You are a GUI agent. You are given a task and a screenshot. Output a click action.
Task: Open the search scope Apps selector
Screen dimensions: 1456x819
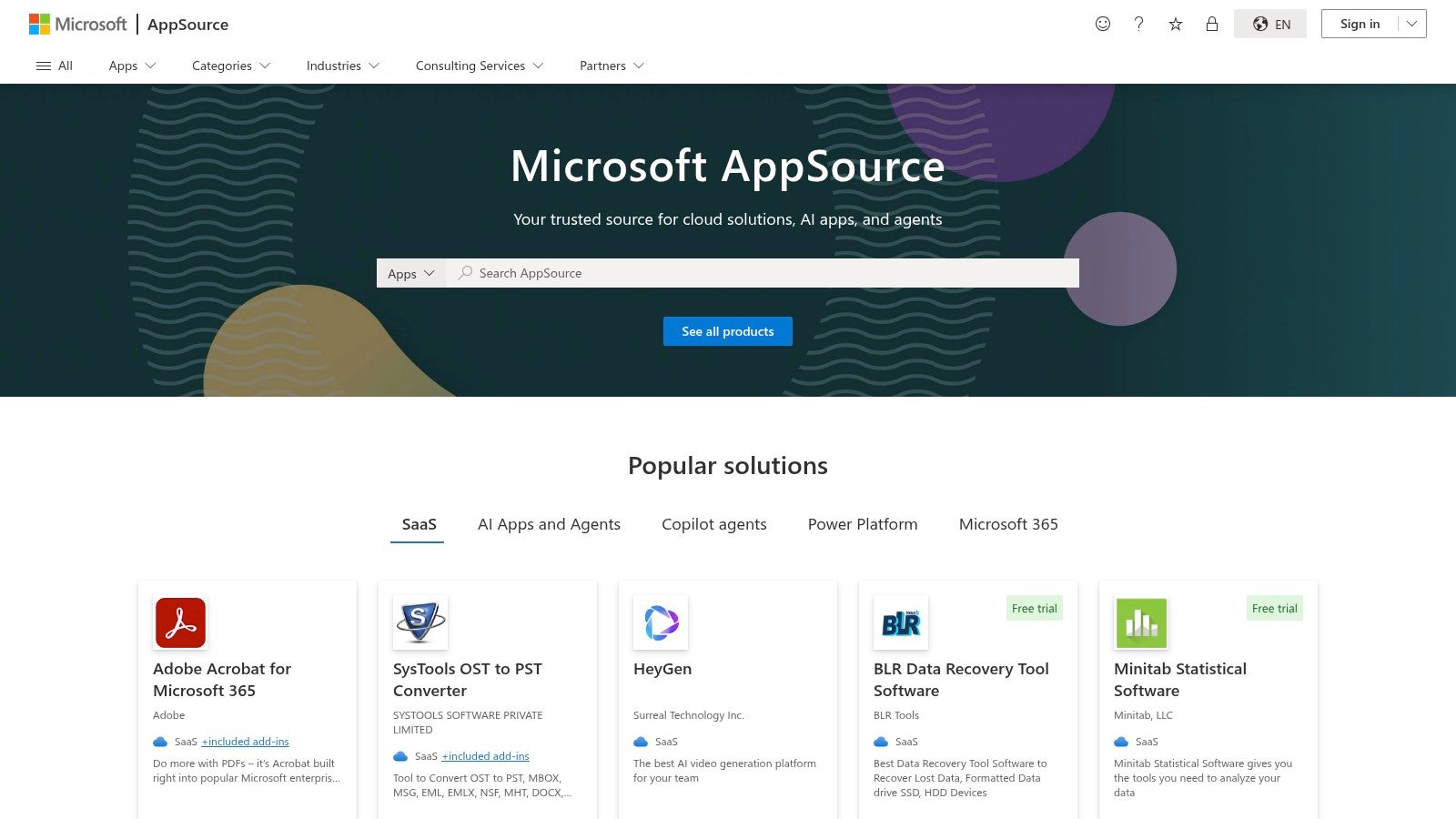point(410,273)
